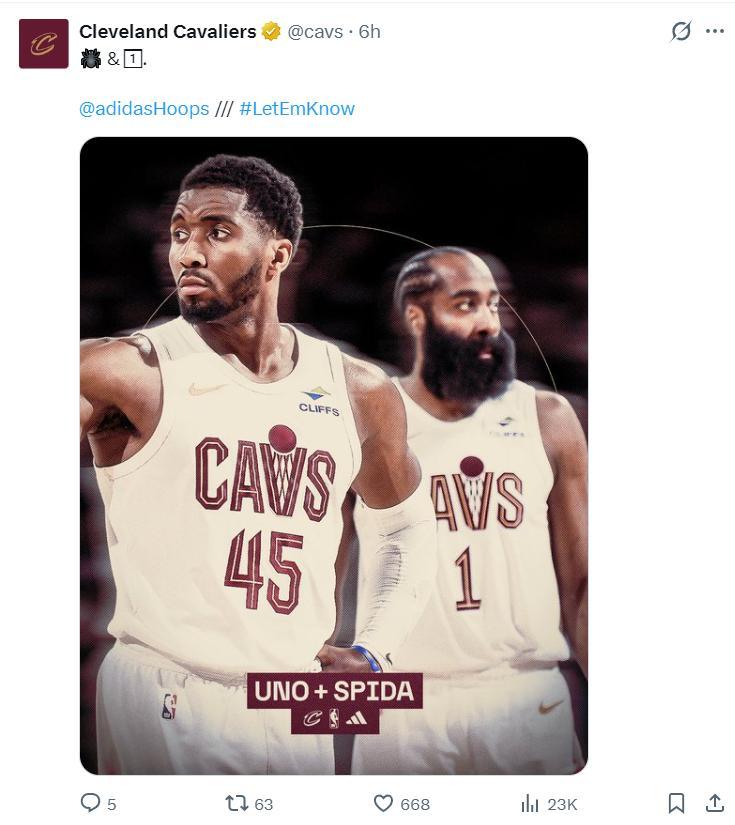This screenshot has width=735, height=825.
Task: Click the reply count 5
Action: click(x=112, y=804)
